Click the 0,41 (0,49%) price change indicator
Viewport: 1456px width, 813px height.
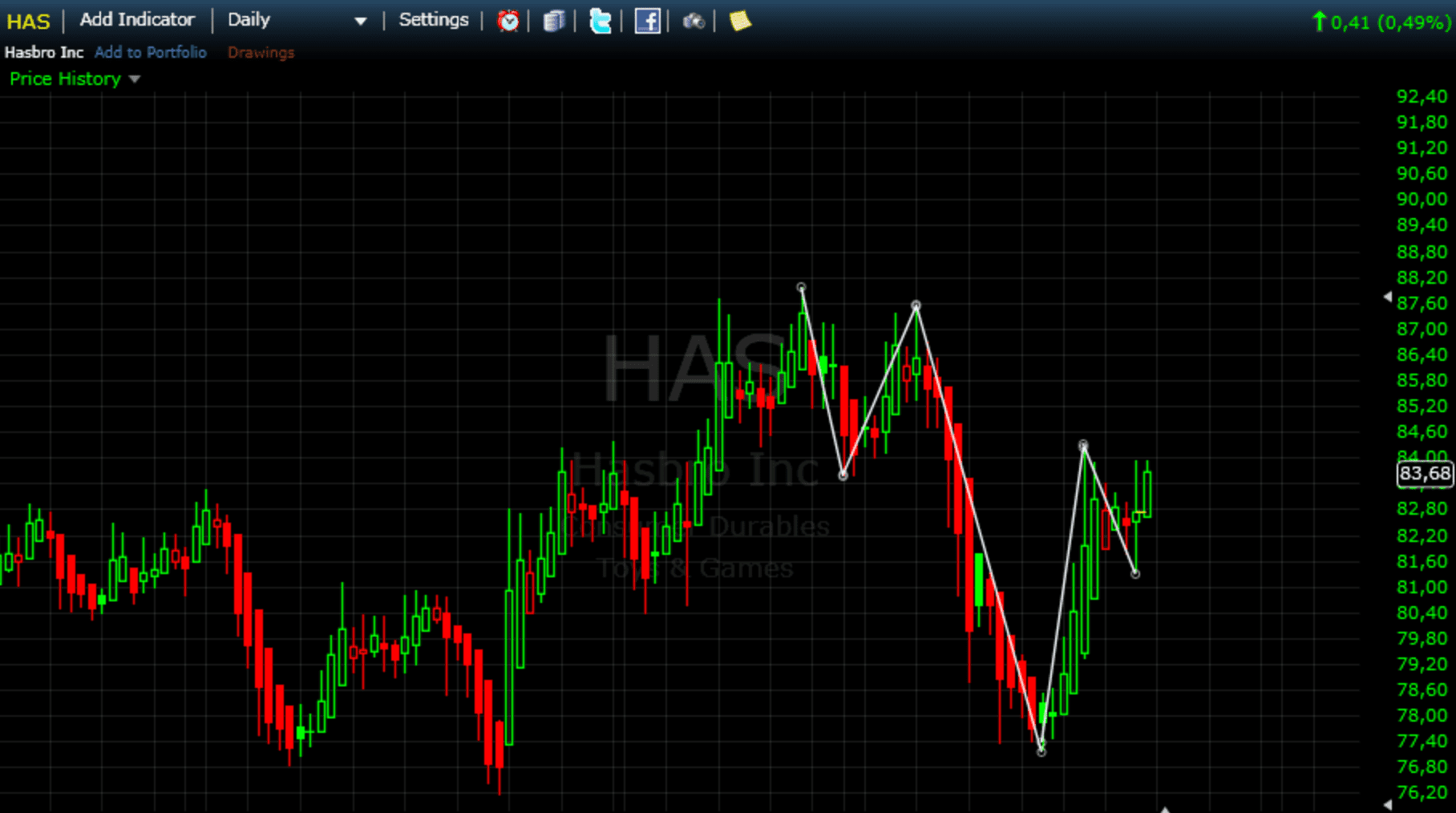[x=1381, y=22]
